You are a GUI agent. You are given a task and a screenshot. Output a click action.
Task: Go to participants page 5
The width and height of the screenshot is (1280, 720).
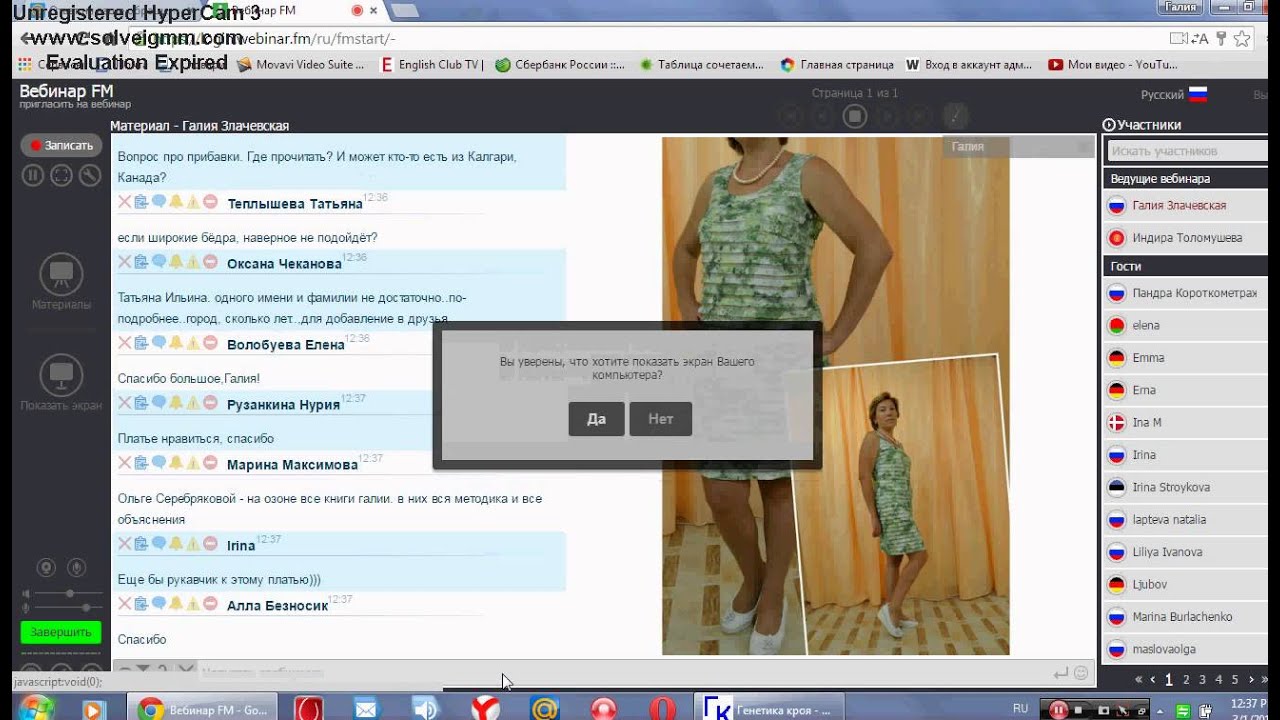point(1235,679)
